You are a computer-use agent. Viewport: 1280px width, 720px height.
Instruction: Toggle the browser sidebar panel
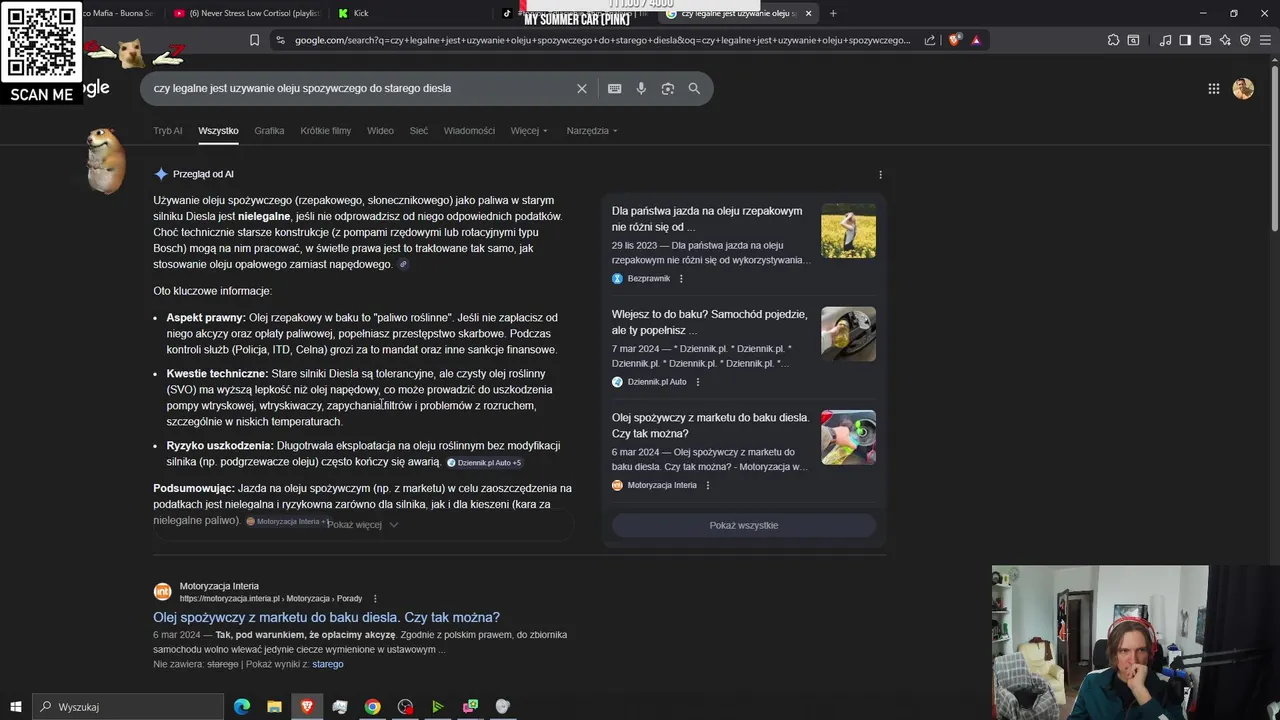[1185, 40]
